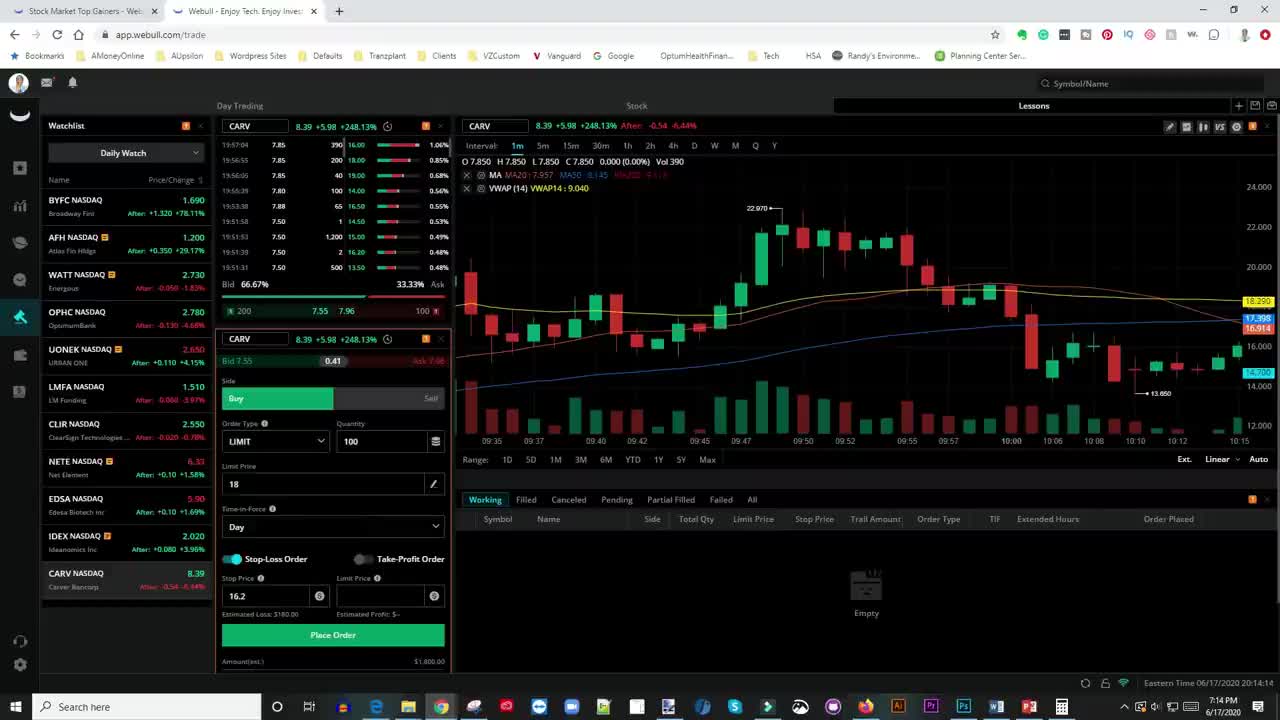Click the limit price edit pencil
The height and width of the screenshot is (720, 1280).
pyautogui.click(x=433, y=484)
